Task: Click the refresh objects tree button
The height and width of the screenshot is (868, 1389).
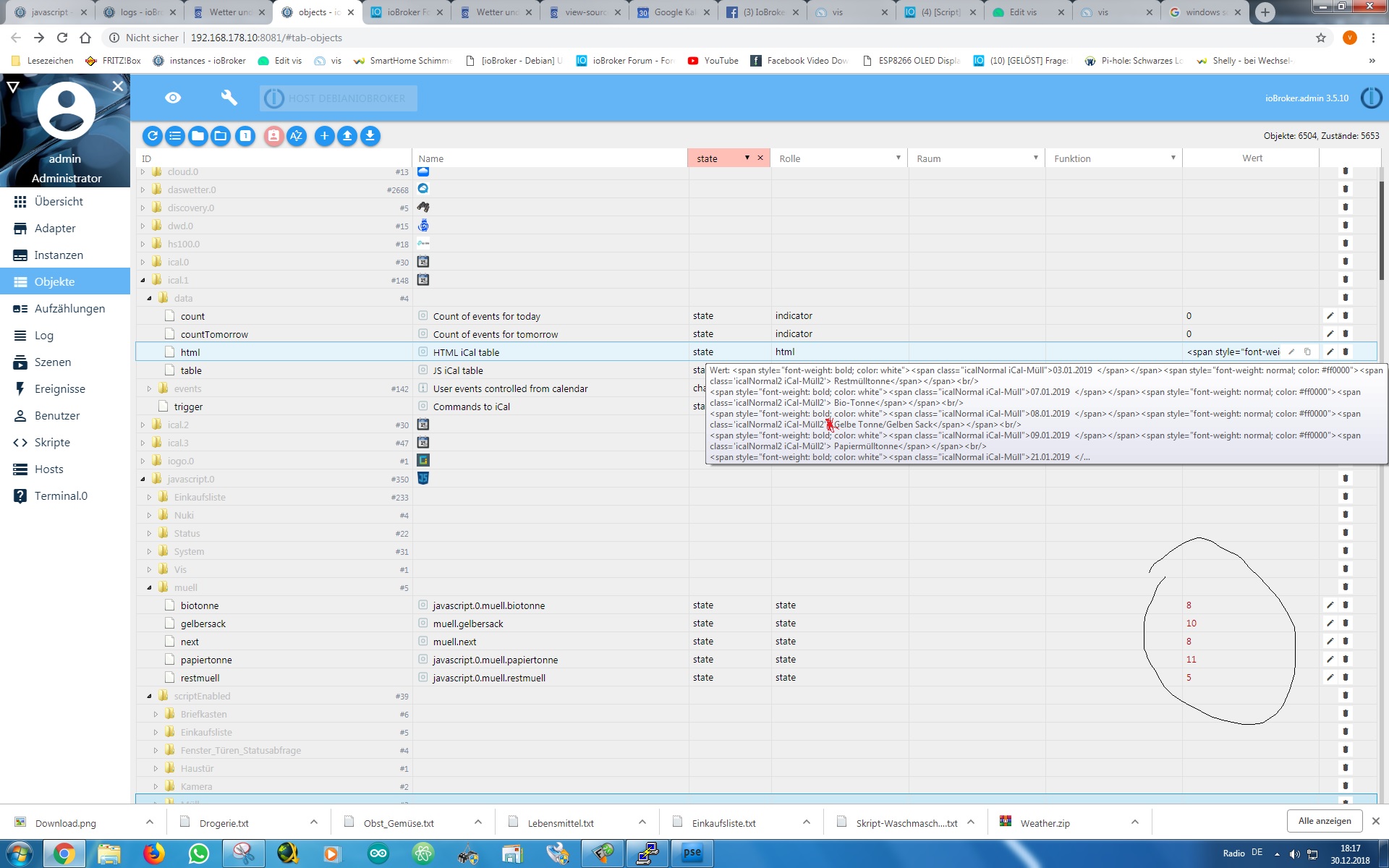Action: click(x=152, y=135)
